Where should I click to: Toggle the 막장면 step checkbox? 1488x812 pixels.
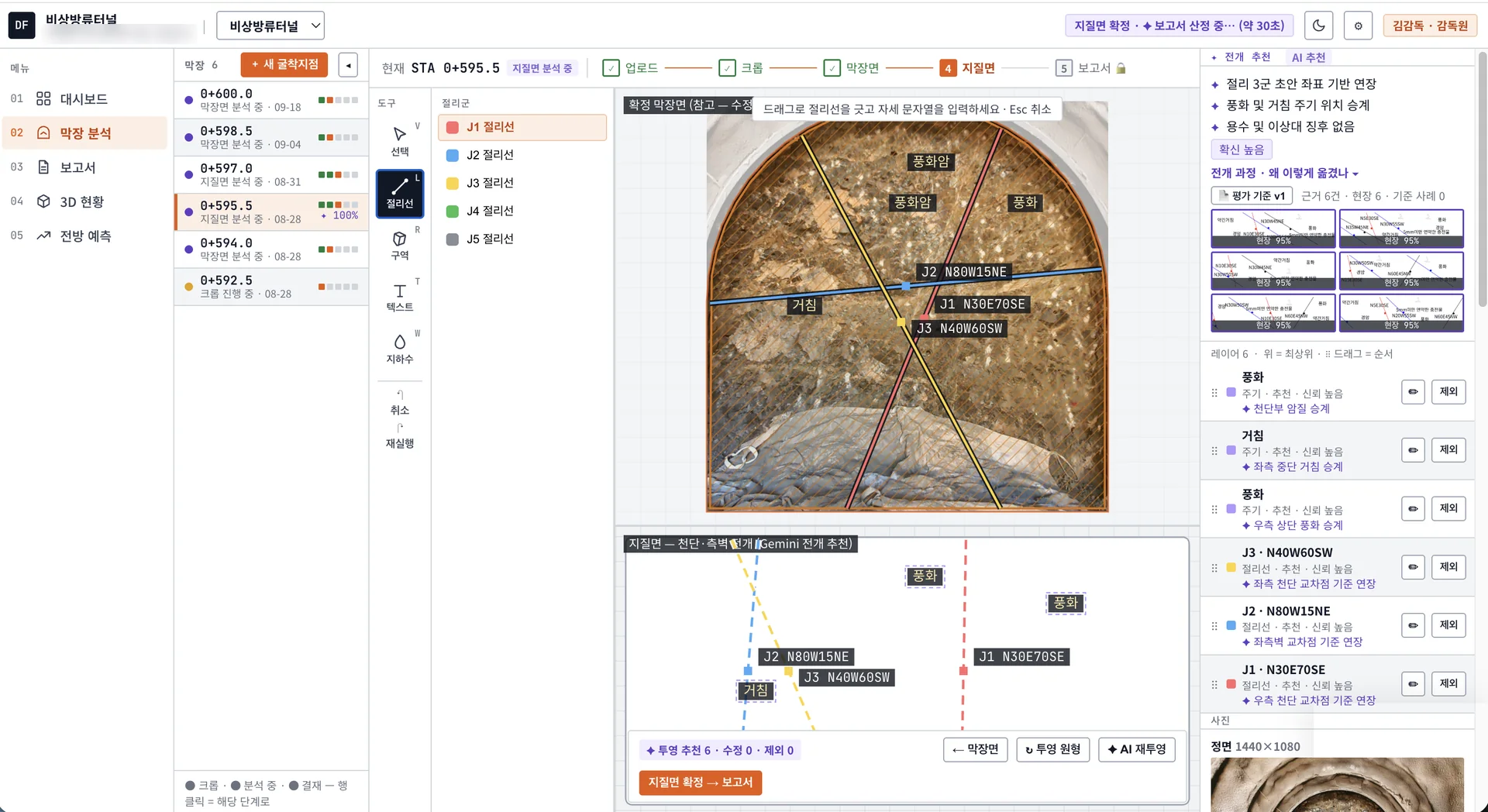832,68
